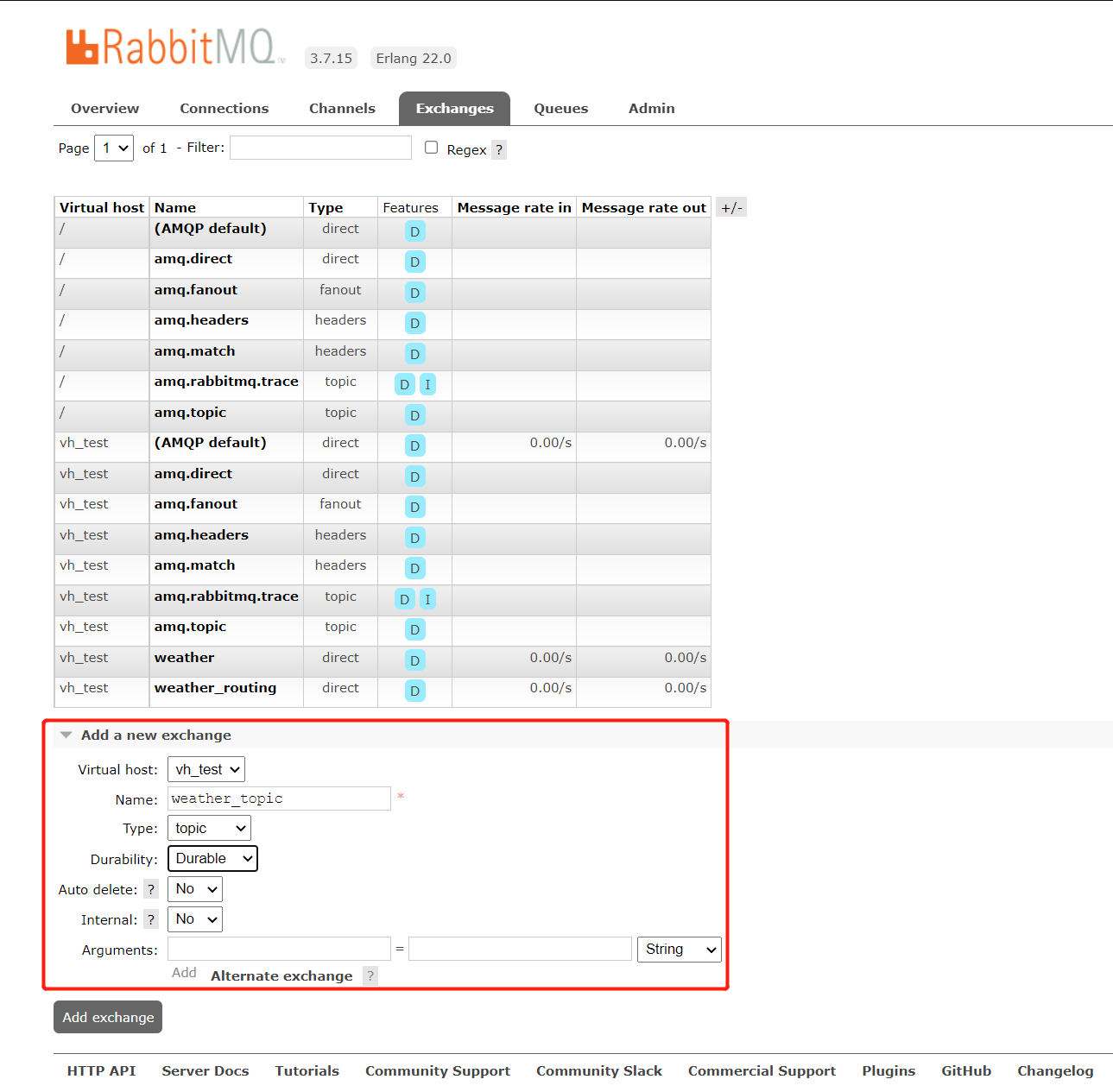Sort by the Virtual host column header
Screen dimensions: 1113x1092
(x=101, y=207)
